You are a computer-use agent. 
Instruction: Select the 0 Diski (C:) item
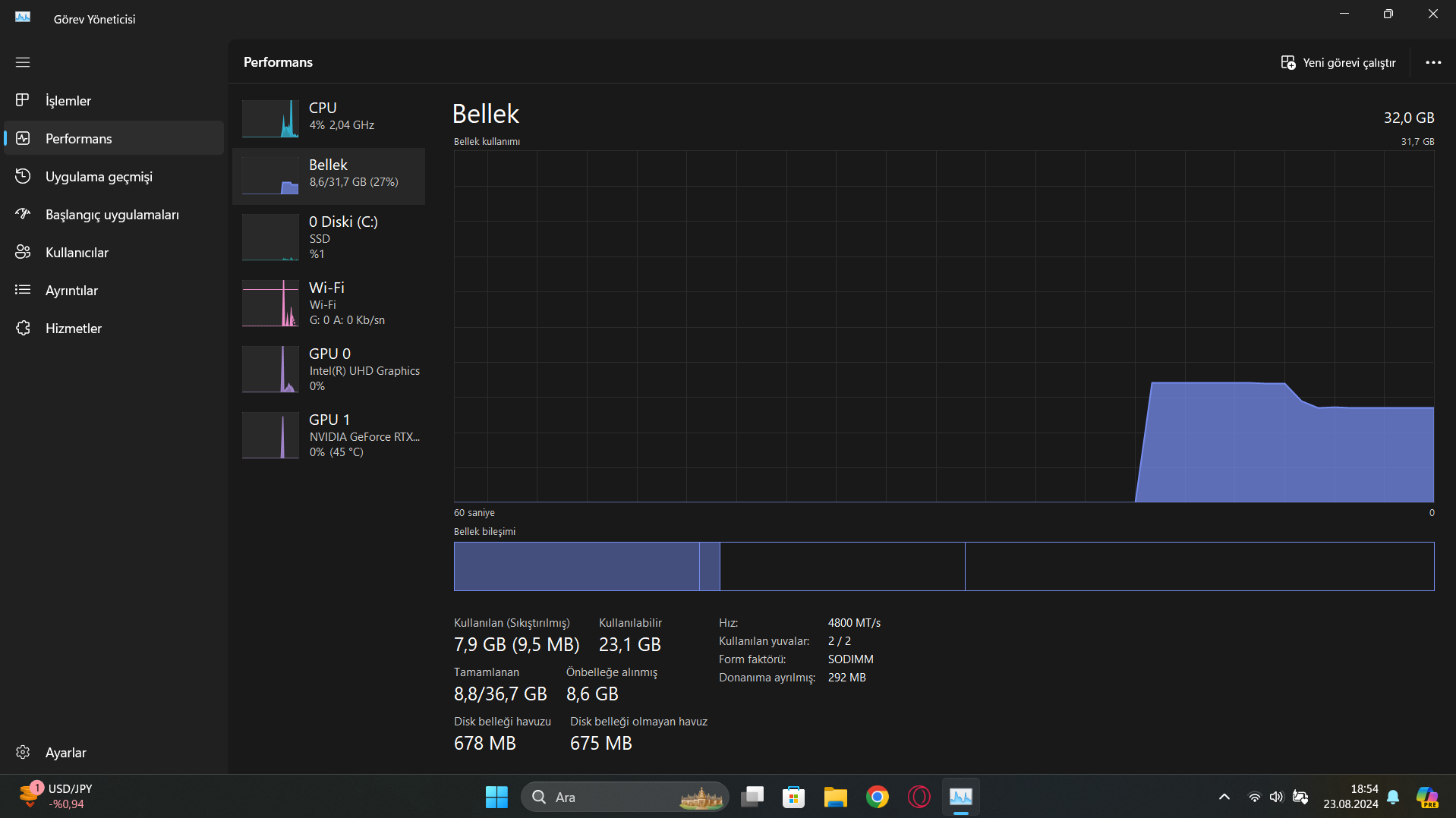coord(329,238)
